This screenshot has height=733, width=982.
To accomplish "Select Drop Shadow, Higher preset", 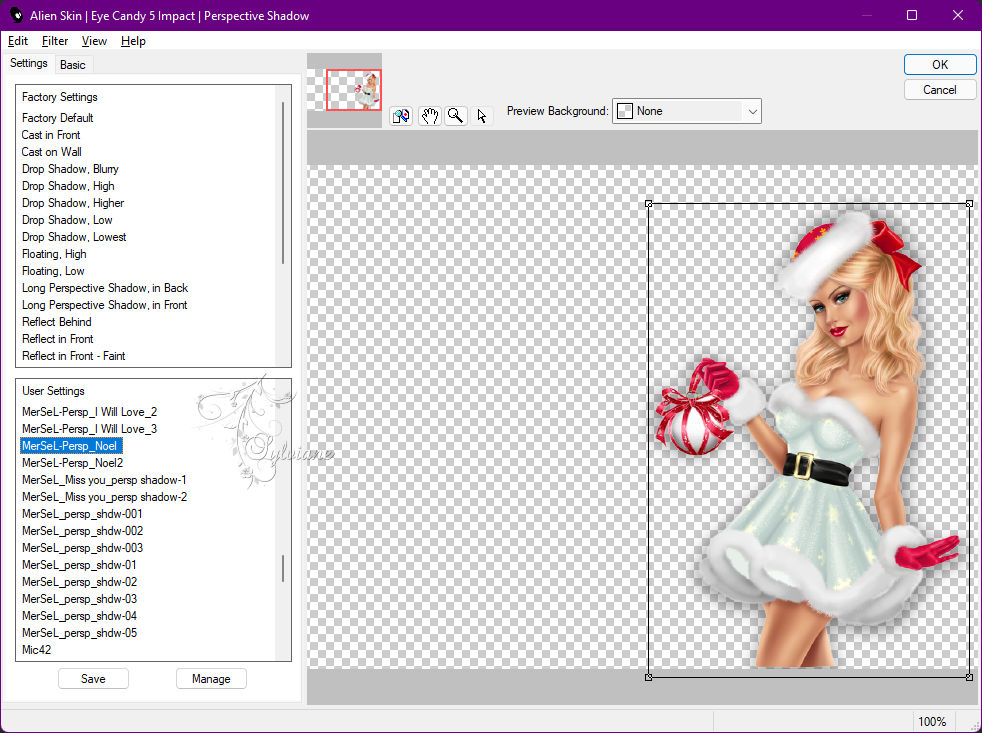I will click(73, 202).
